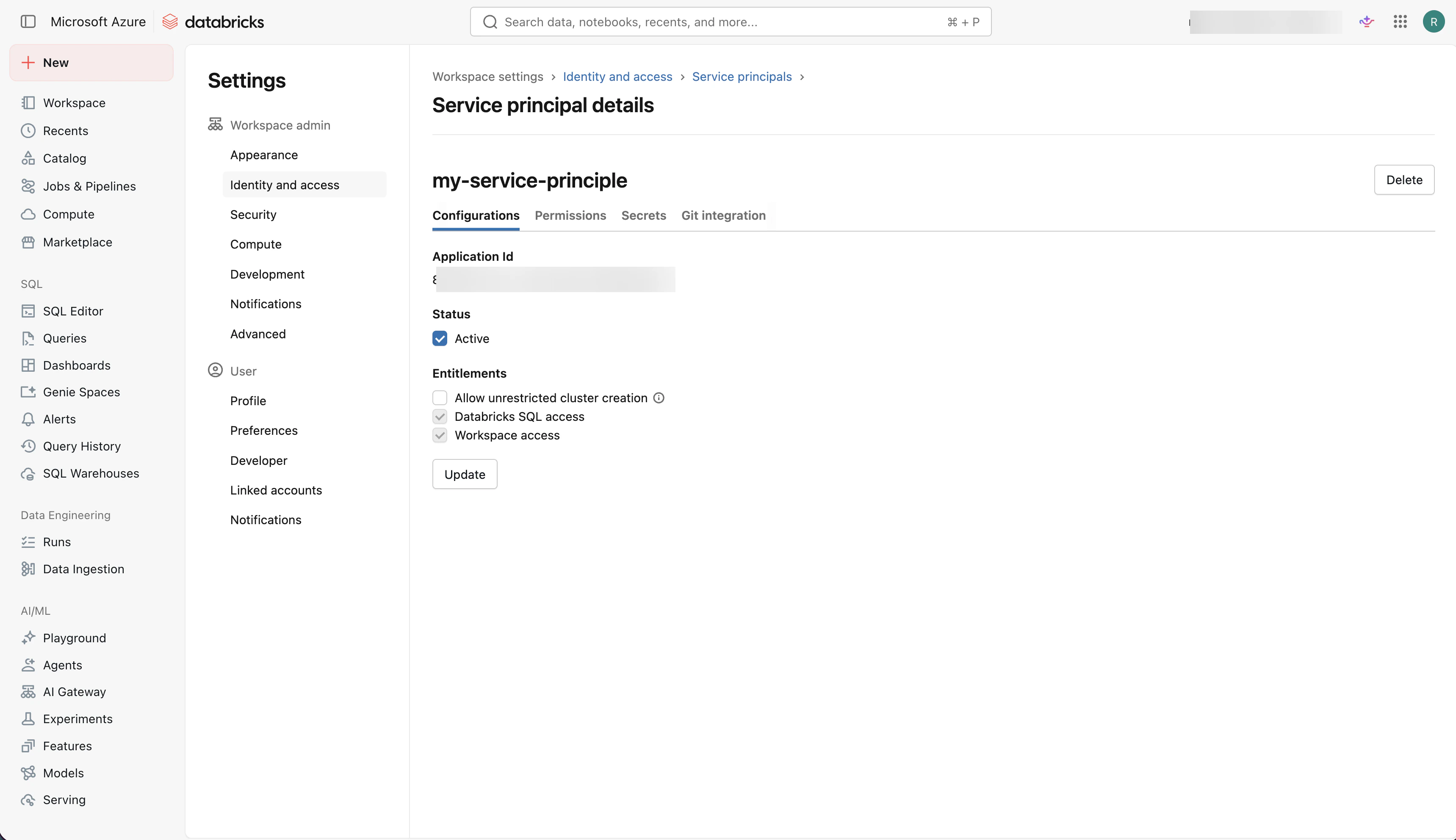Click the Recents clock icon

(28, 131)
